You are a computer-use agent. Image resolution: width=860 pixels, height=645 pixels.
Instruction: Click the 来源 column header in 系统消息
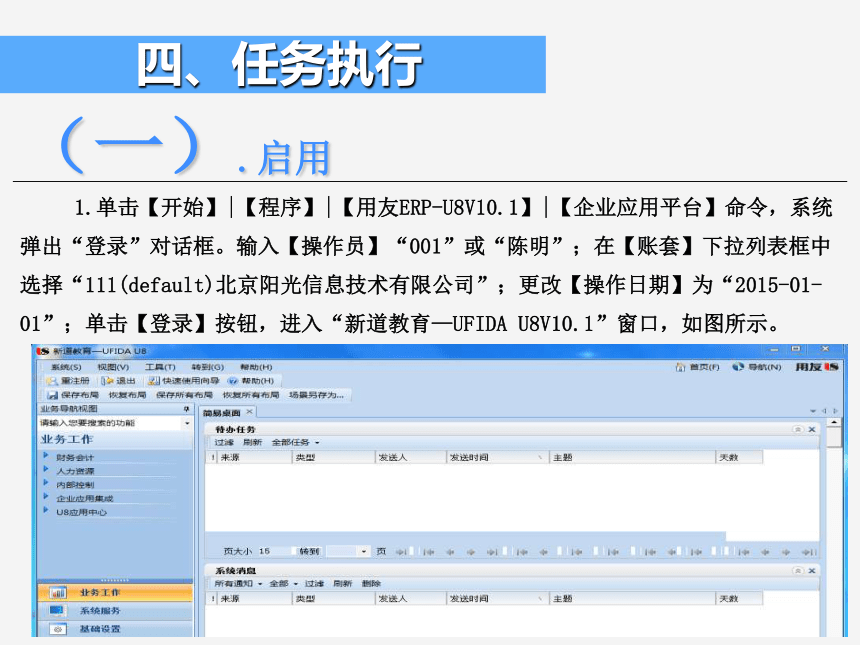254,599
